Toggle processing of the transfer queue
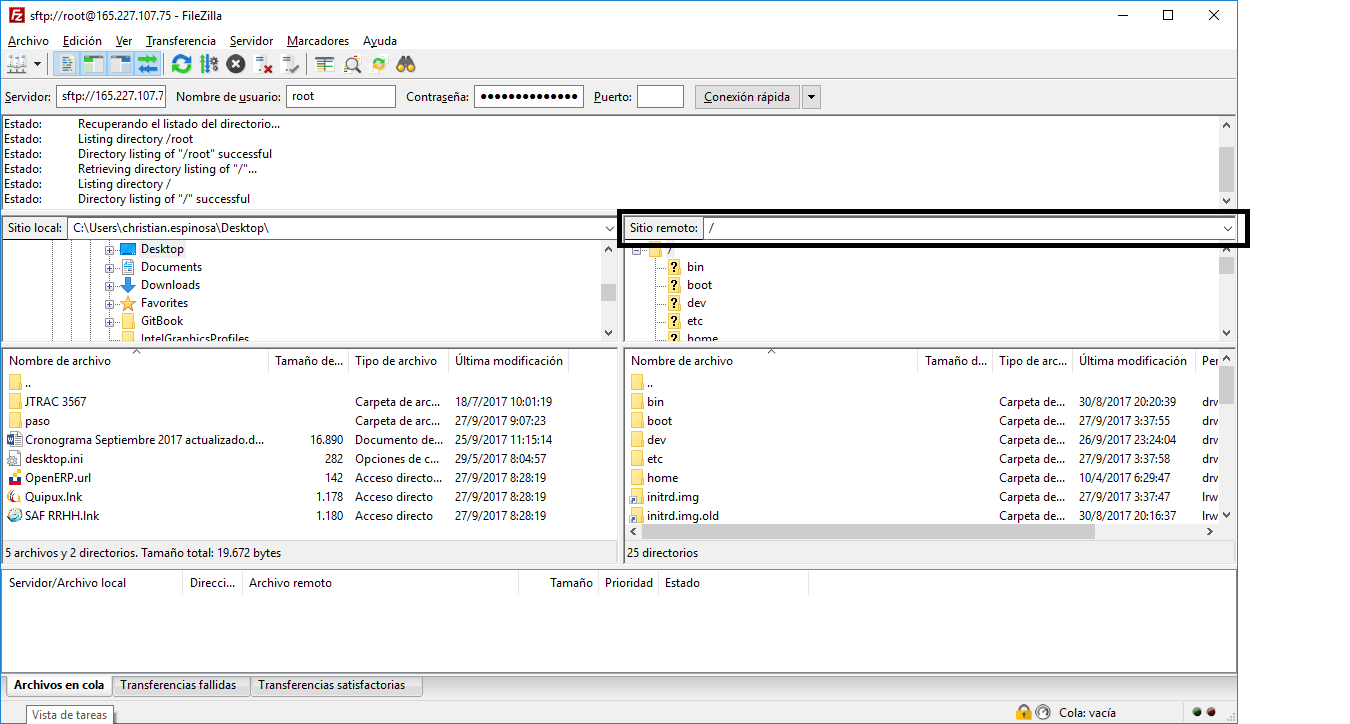 tap(208, 64)
